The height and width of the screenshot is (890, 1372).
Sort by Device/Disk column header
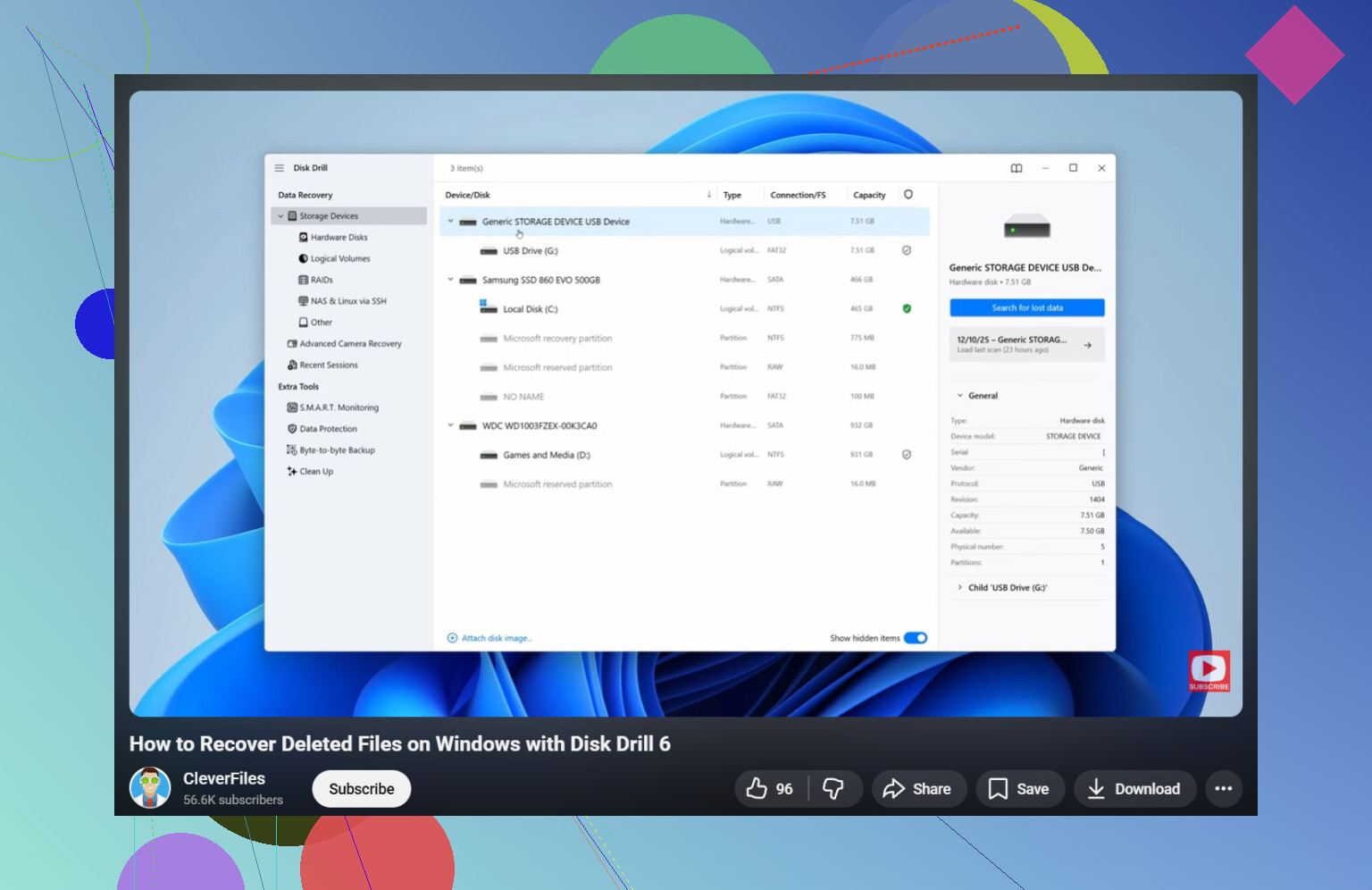click(467, 195)
